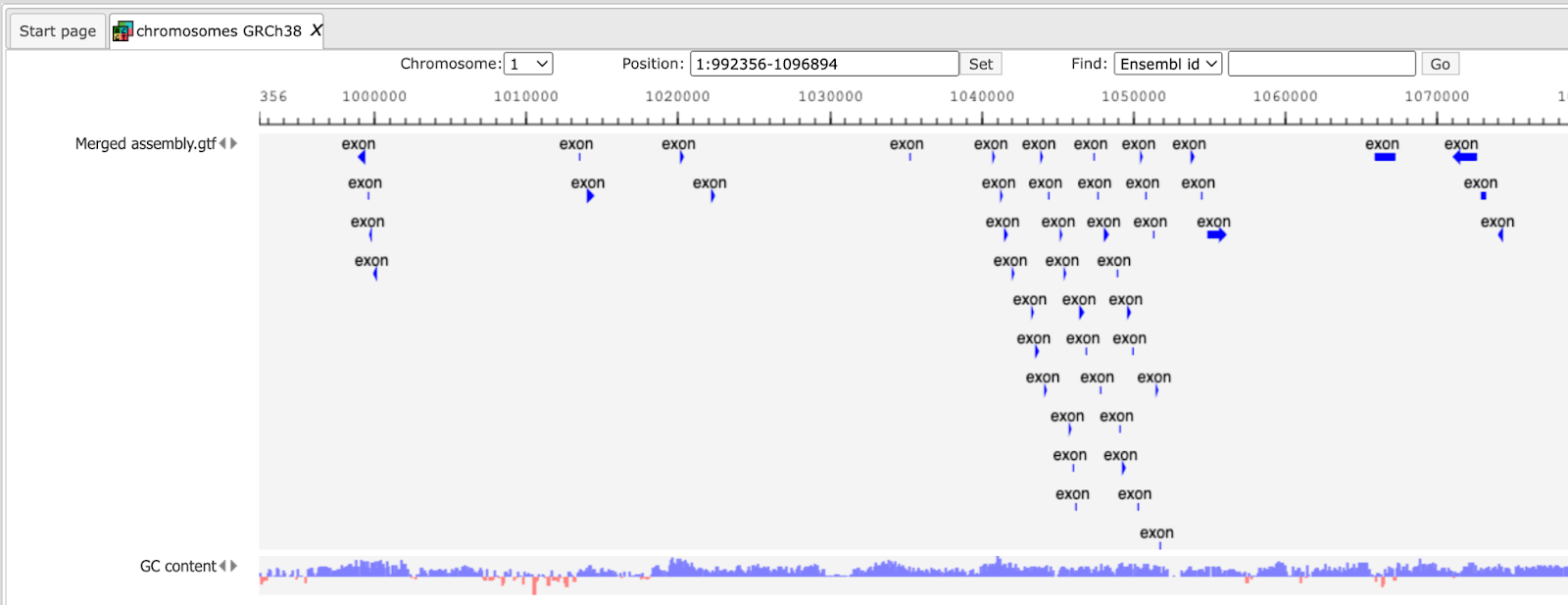Select the bottom-most exon in the stack
The width and height of the screenshot is (1568, 605).
pyautogui.click(x=1159, y=545)
